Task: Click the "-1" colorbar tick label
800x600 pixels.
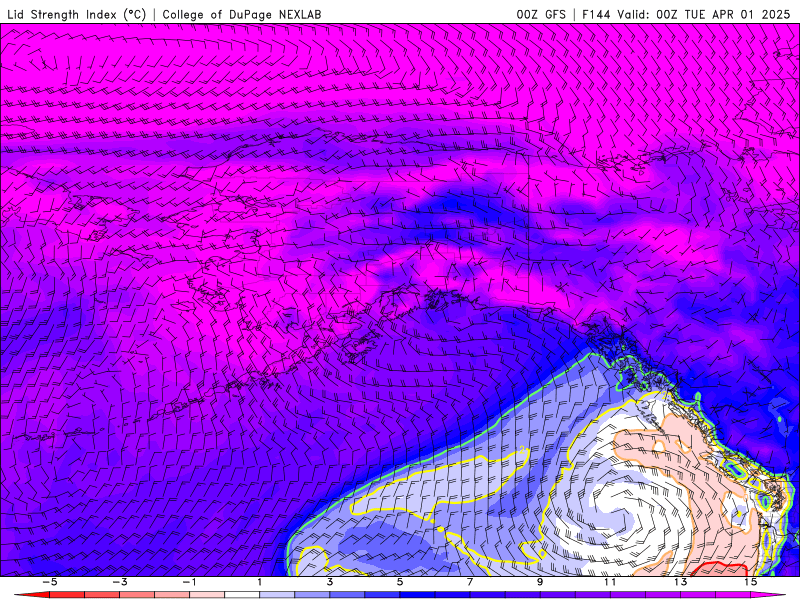Action: (189, 582)
